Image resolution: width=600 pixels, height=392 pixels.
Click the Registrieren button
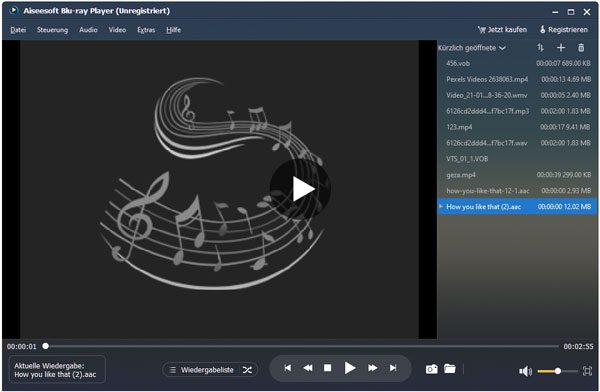coord(564,29)
